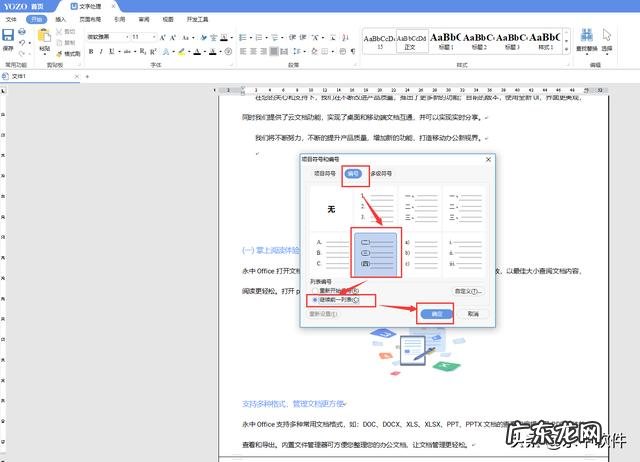Viewport: 640px width, 462px height.
Task: Select the A. B. C. numbering format thumbnail
Action: (331, 255)
